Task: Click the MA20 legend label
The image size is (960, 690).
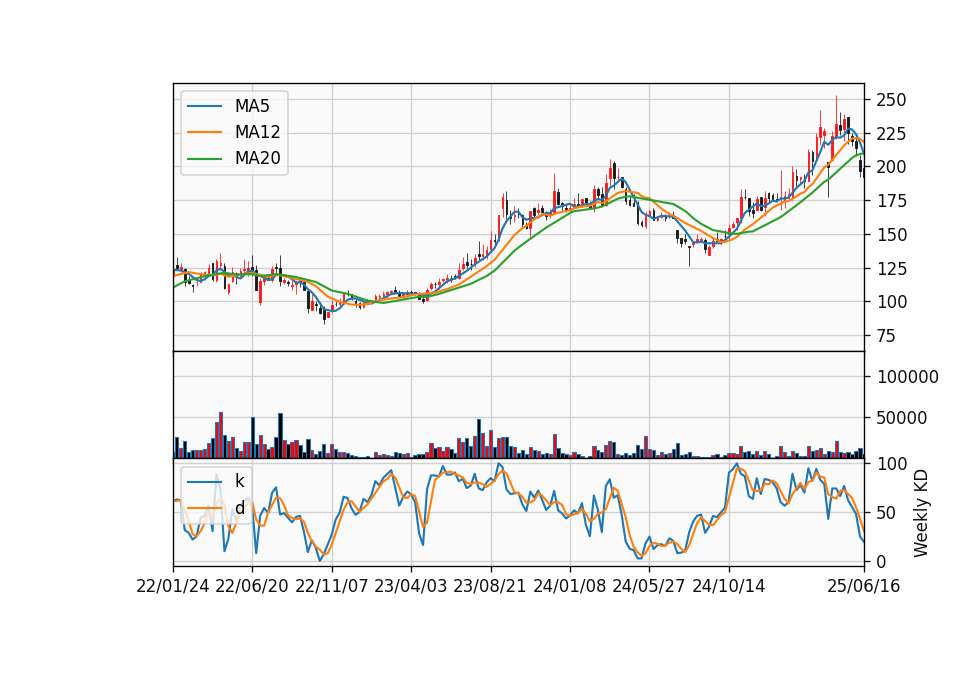Action: coord(257,158)
